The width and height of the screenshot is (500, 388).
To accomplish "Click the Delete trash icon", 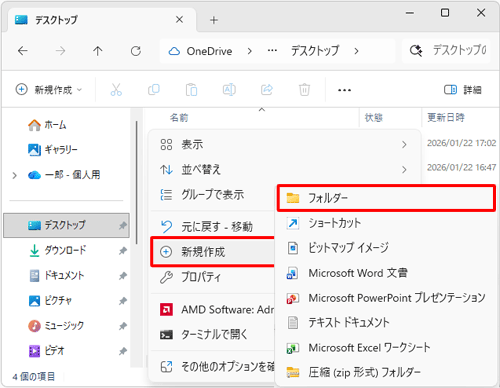I will point(304,90).
